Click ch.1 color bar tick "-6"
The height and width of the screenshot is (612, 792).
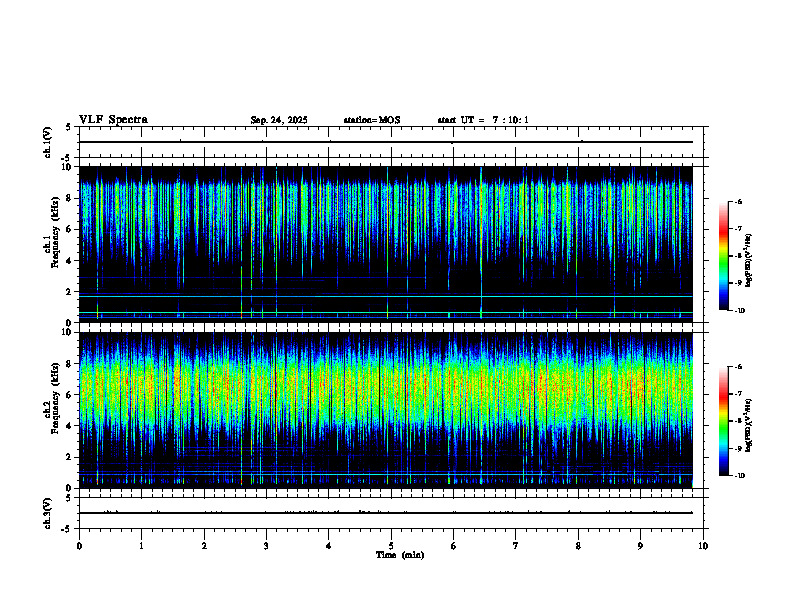pos(738,201)
